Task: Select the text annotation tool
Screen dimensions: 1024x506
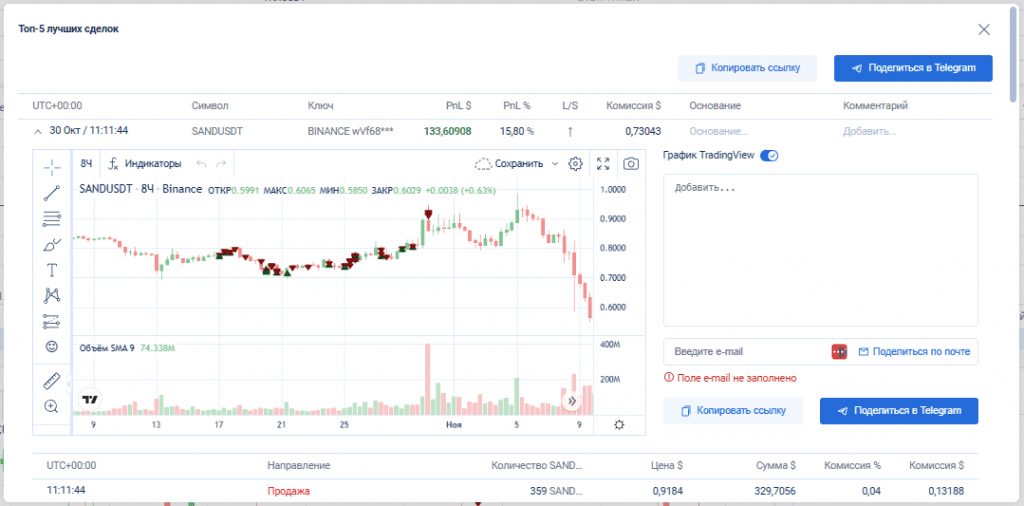Action: [x=52, y=270]
